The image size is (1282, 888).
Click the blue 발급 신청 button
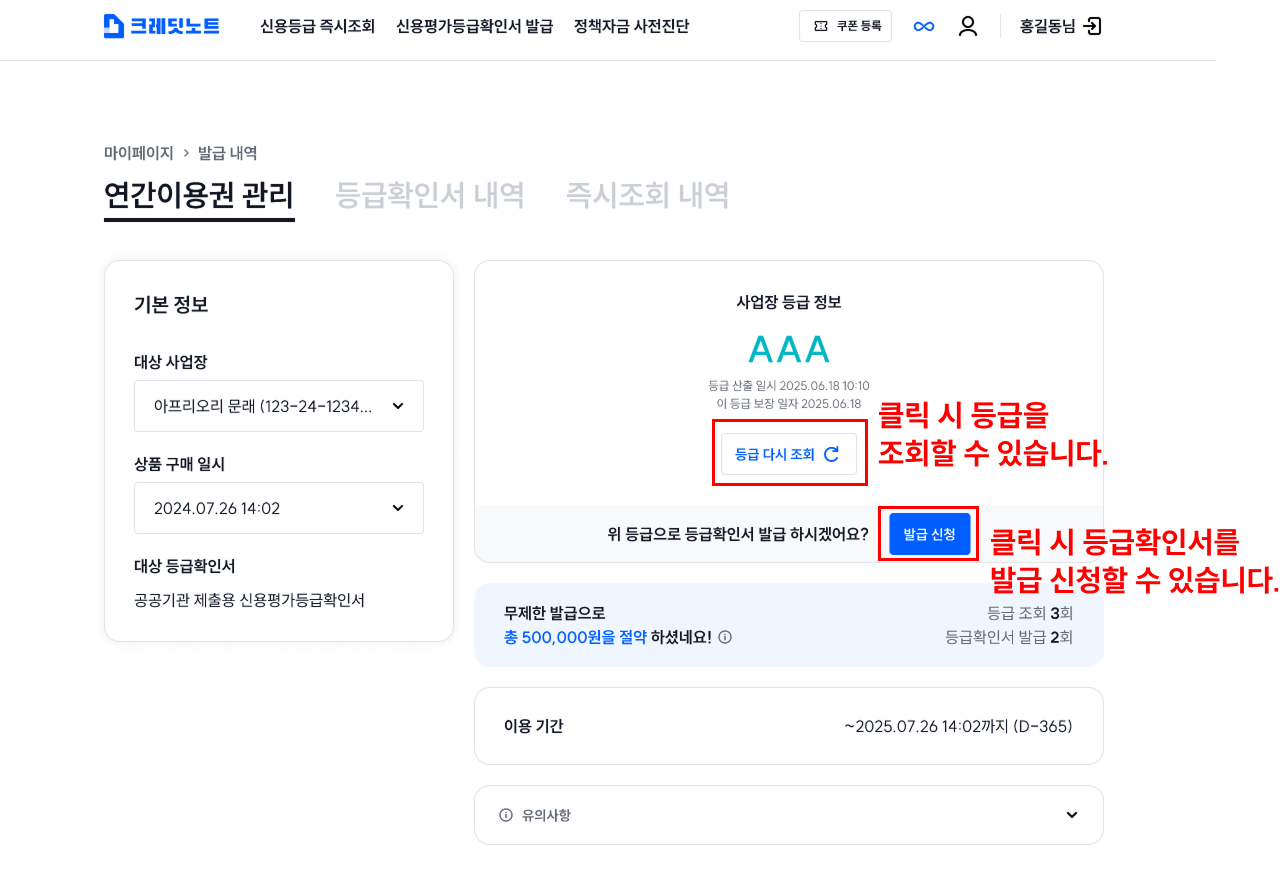[x=930, y=534]
